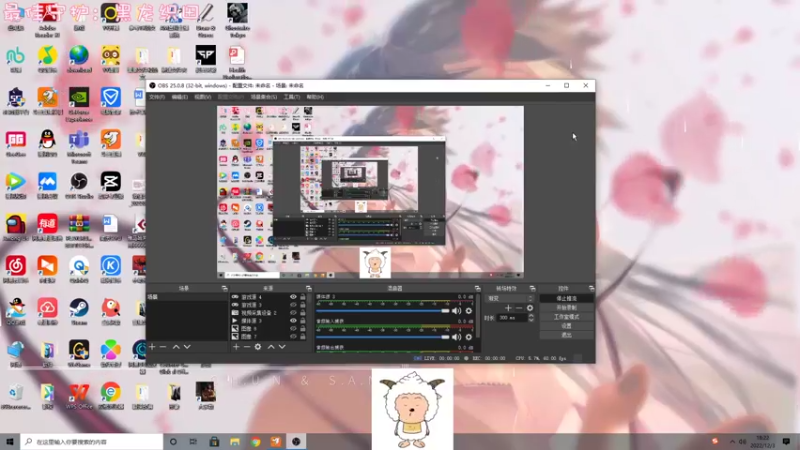Open the 渐变 transition dropdown

click(510, 298)
